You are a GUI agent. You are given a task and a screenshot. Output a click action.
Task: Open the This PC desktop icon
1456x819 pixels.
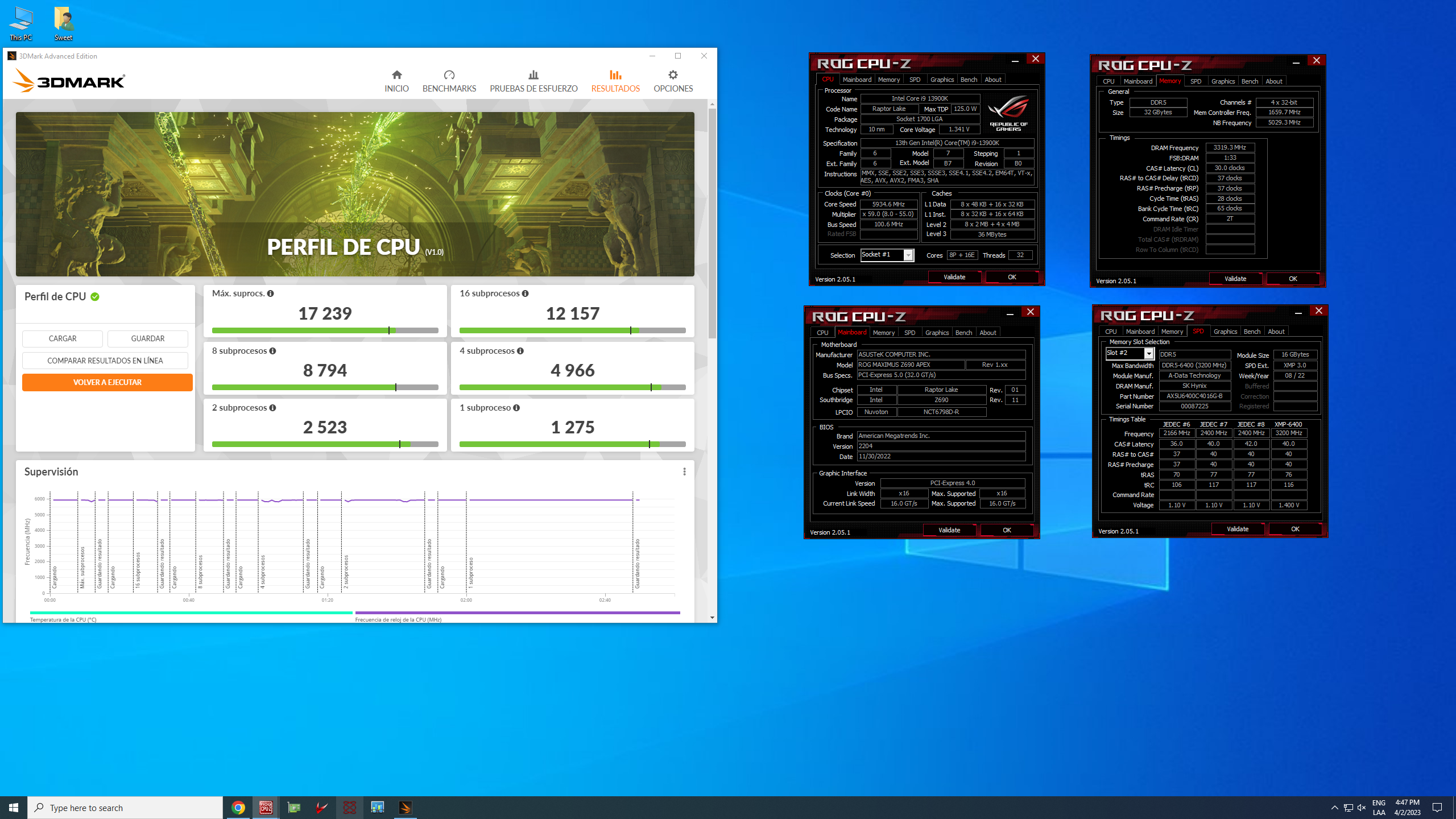21,24
